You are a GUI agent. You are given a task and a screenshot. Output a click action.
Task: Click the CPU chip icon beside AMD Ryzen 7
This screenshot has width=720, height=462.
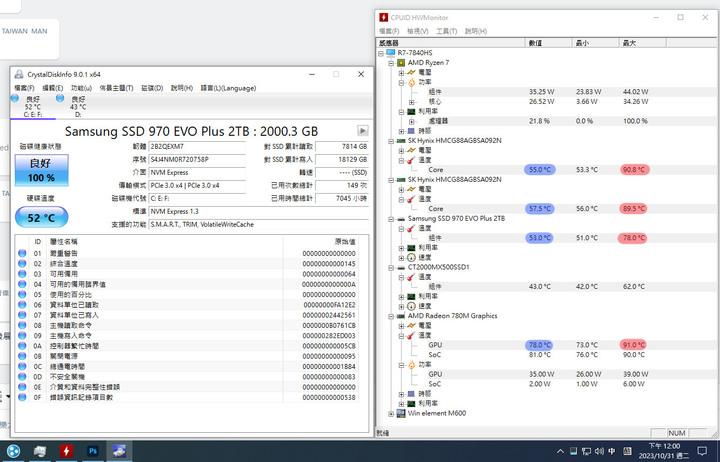tap(401, 62)
